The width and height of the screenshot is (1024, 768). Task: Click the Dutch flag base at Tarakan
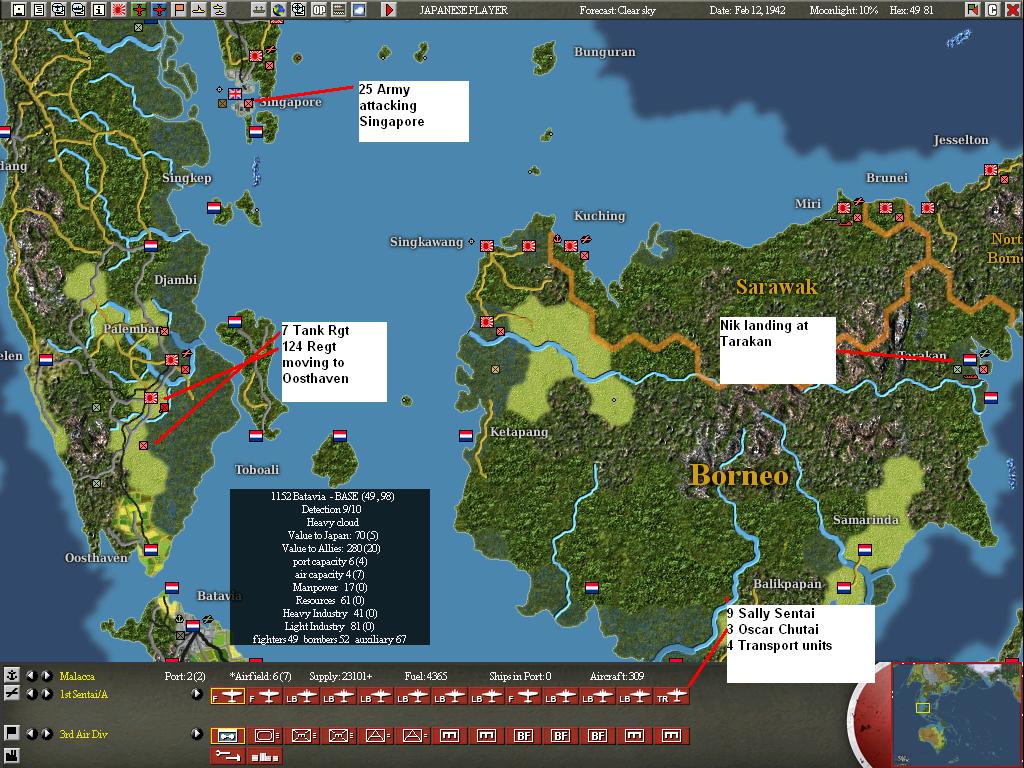[x=970, y=359]
